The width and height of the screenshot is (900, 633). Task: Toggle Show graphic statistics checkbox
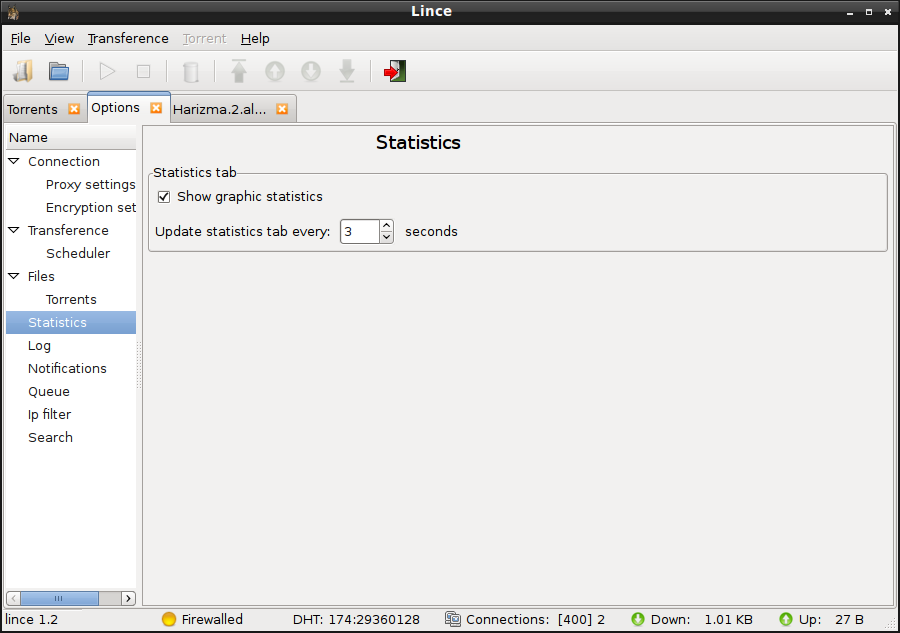tap(164, 197)
